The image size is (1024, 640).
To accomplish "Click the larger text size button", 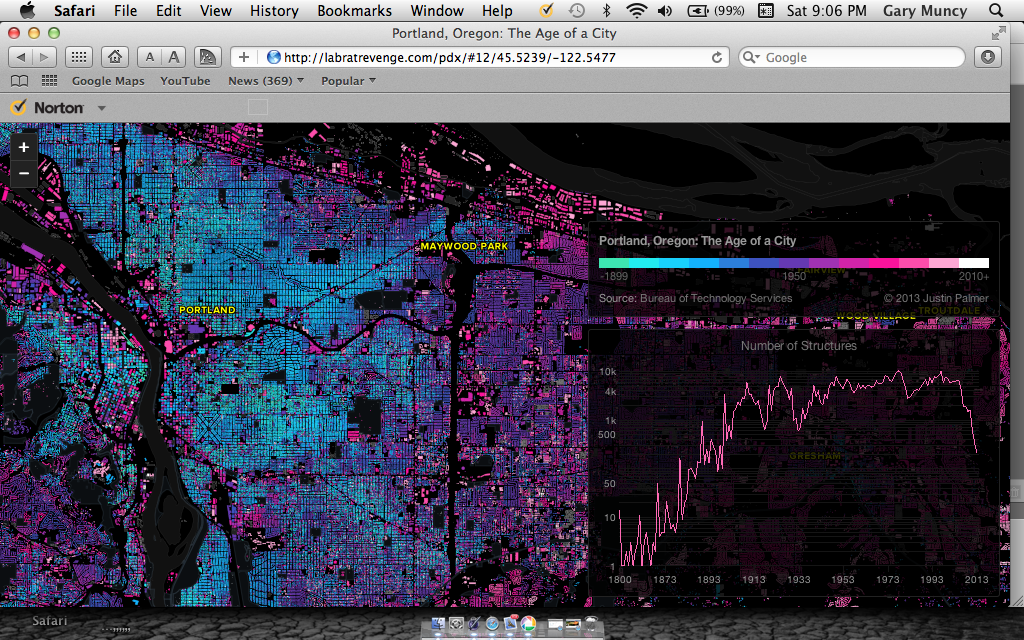I will coord(174,57).
